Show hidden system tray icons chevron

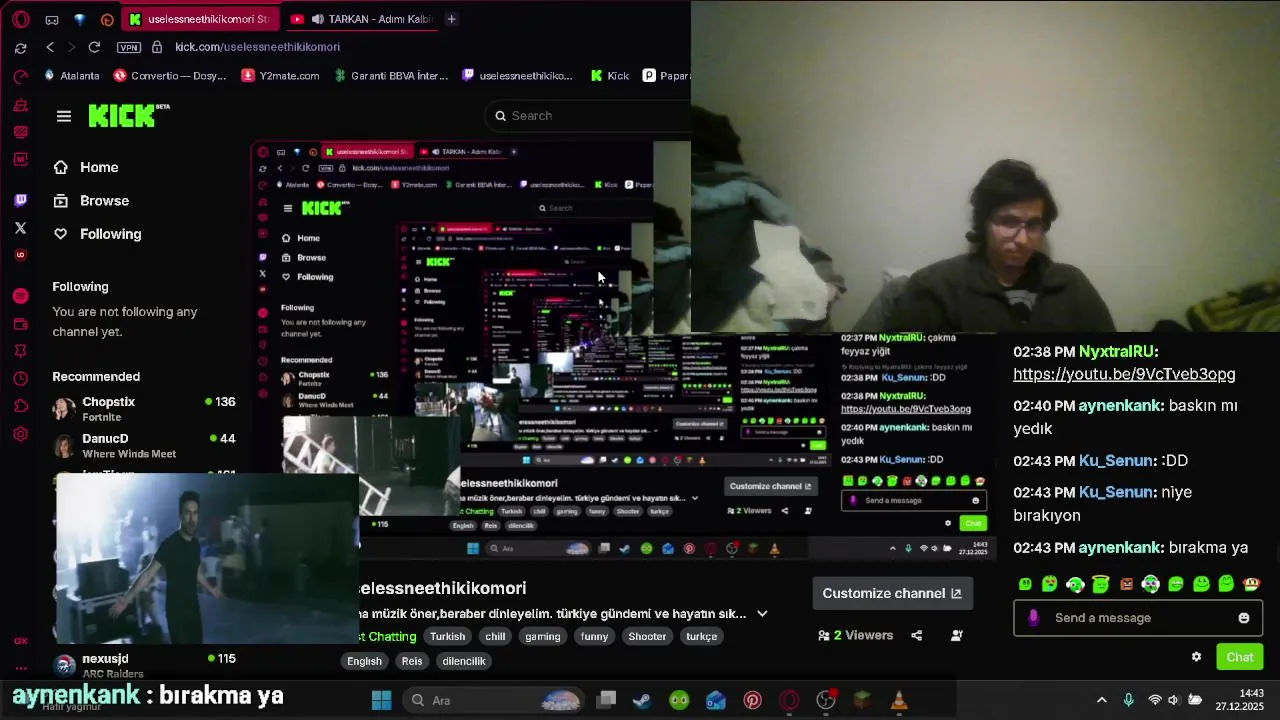(1102, 700)
